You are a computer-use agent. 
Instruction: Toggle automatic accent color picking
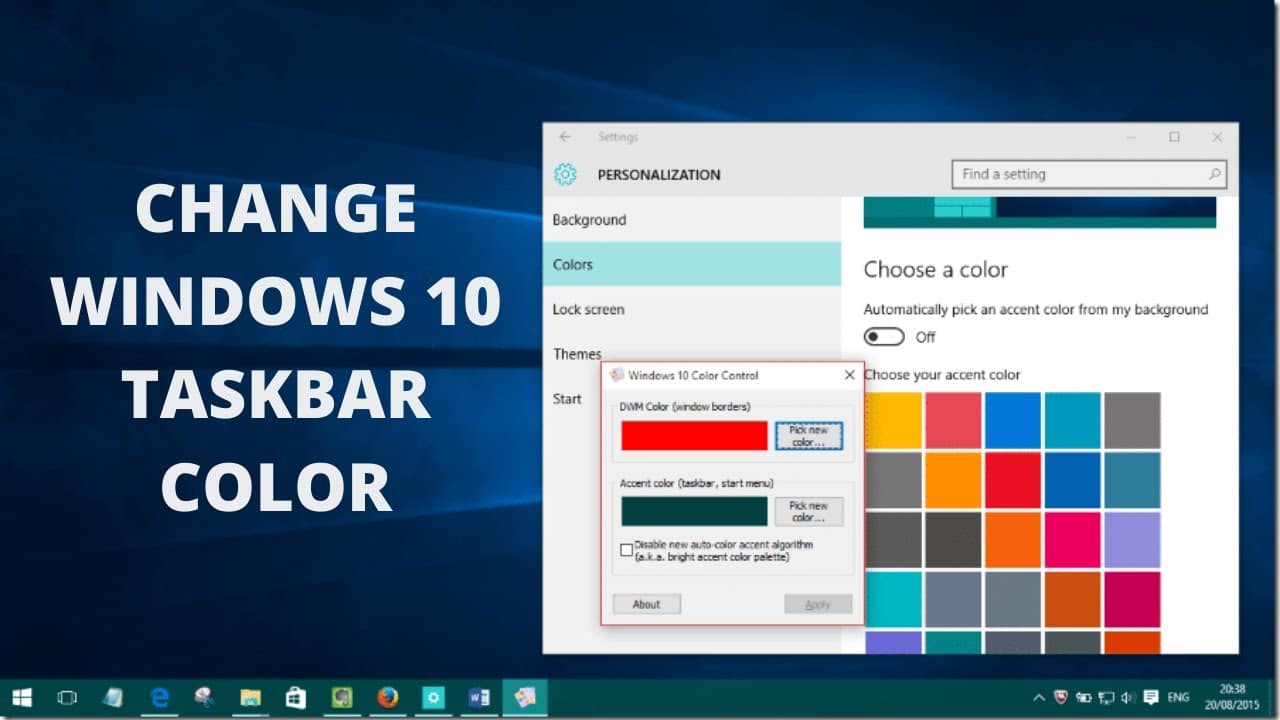[x=884, y=337]
